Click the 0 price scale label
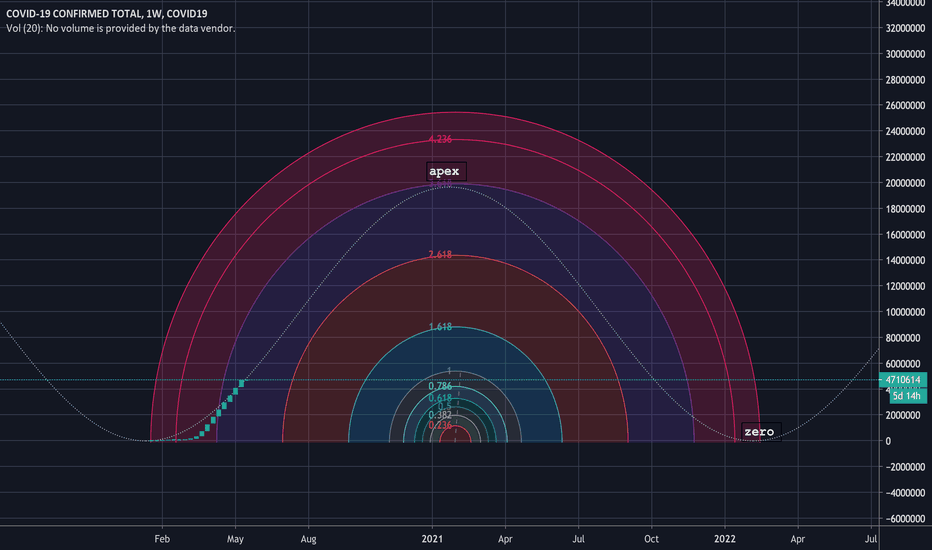Screen dimensions: 932x550 [888, 441]
